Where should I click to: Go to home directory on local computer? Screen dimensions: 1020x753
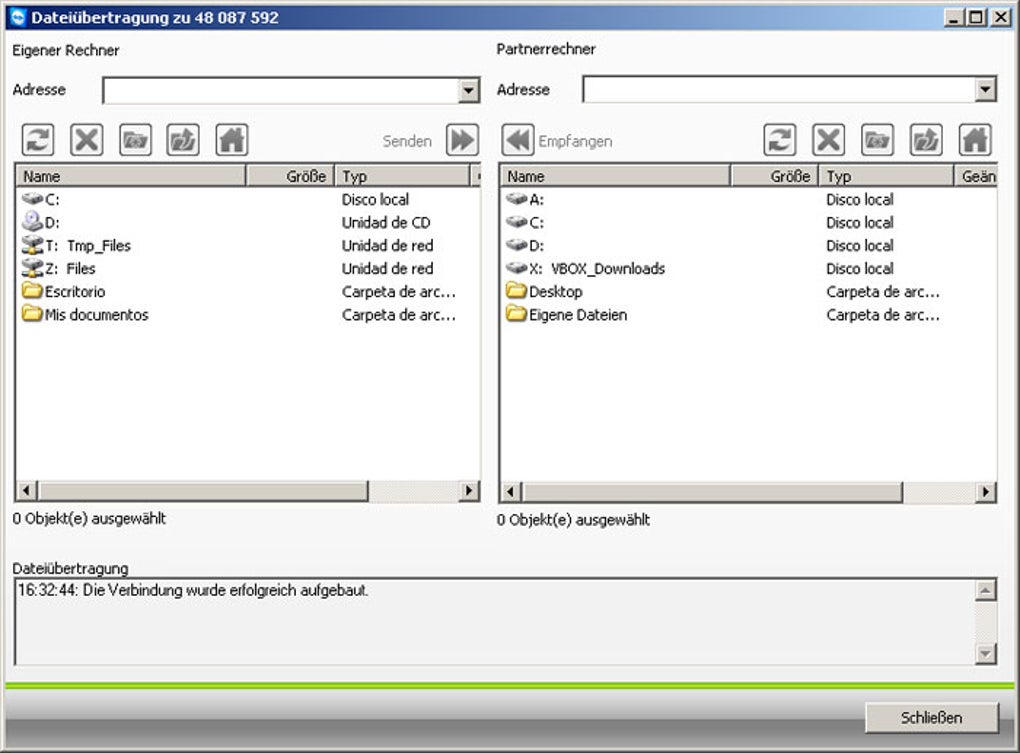click(231, 139)
